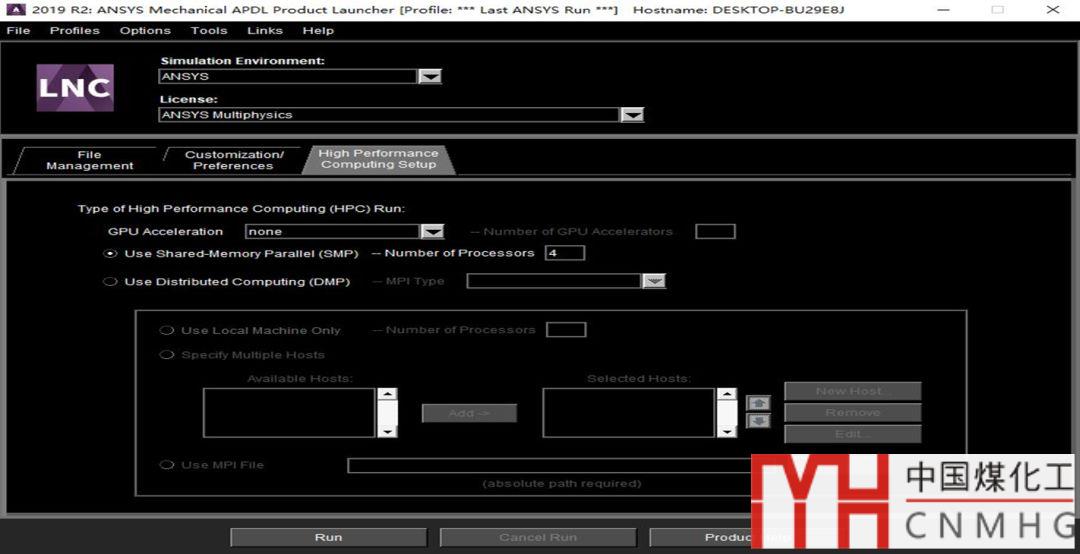Select Use Local Machine Only radio
Image resolution: width=1080 pixels, height=554 pixels.
coord(166,330)
